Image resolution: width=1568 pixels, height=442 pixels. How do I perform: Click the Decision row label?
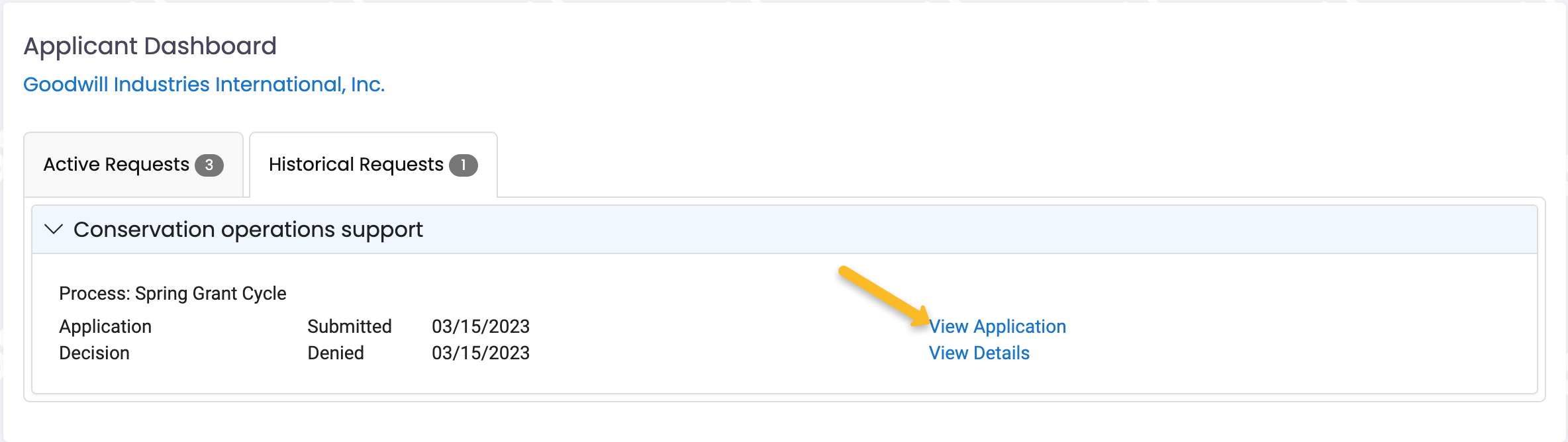pos(94,353)
